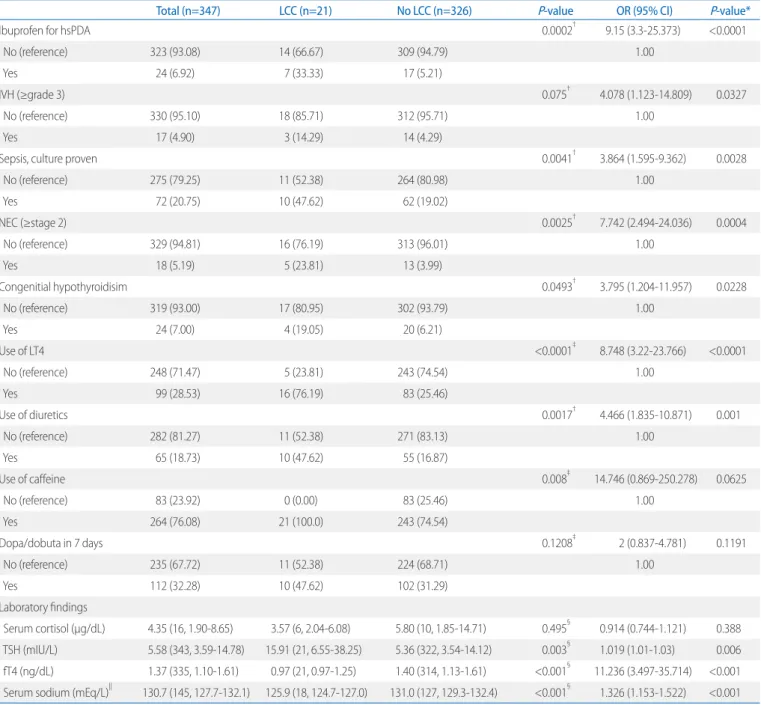Click the value 4.35 (16, 1.90-8.65)

coord(190,628)
